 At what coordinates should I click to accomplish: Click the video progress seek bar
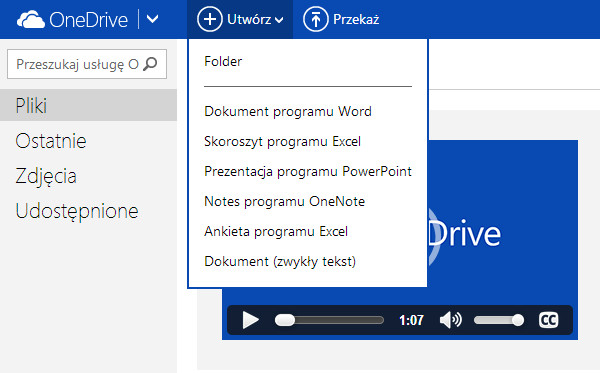(329, 320)
